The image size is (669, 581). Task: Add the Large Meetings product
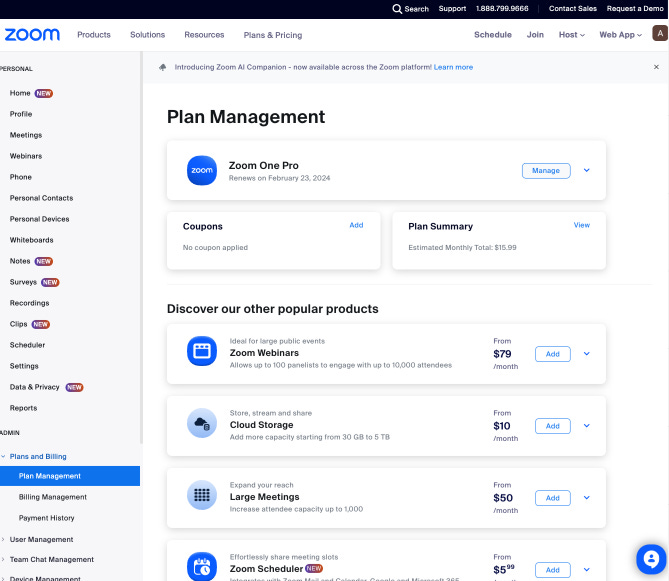553,498
